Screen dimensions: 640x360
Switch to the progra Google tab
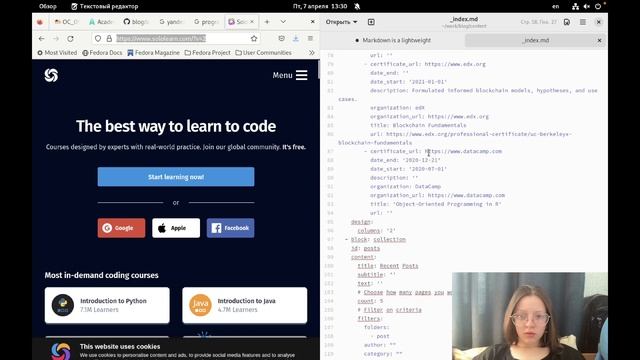pos(206,22)
